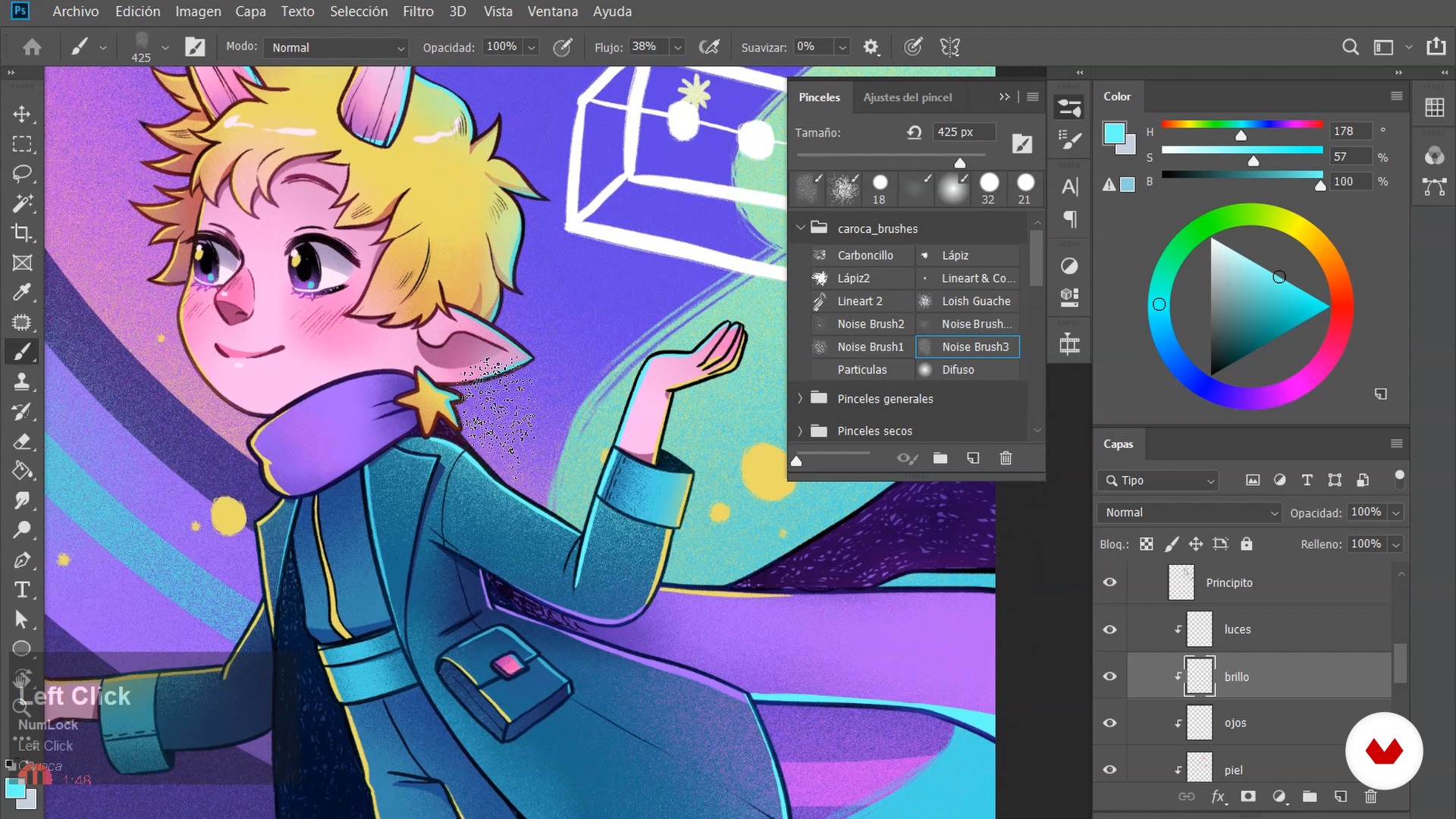Screen dimensions: 1456x819
Task: Open the Opacidad dropdown in options bar
Action: click(532, 47)
